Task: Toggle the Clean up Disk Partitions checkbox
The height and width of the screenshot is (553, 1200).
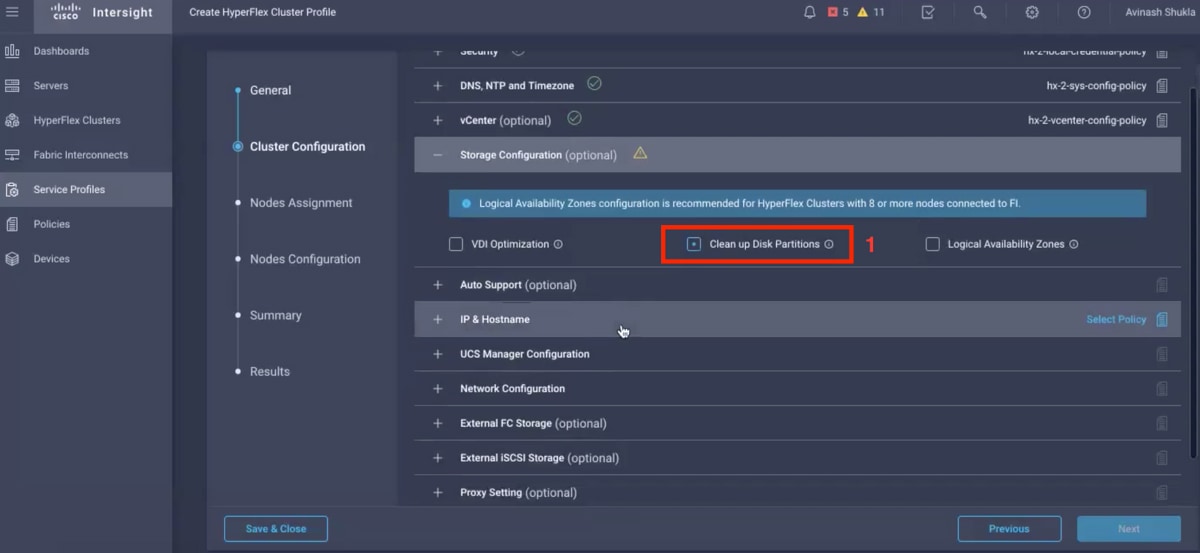Action: [694, 244]
